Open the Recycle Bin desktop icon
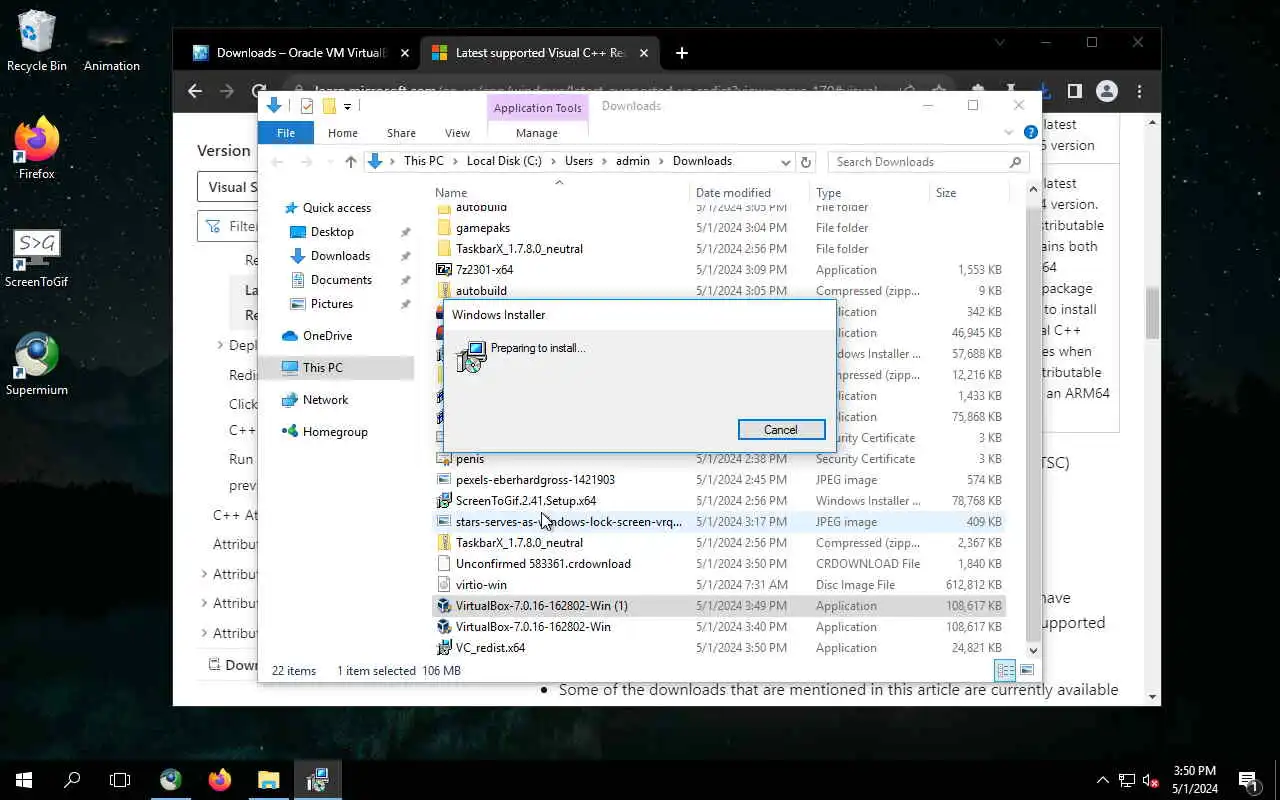 click(37, 40)
